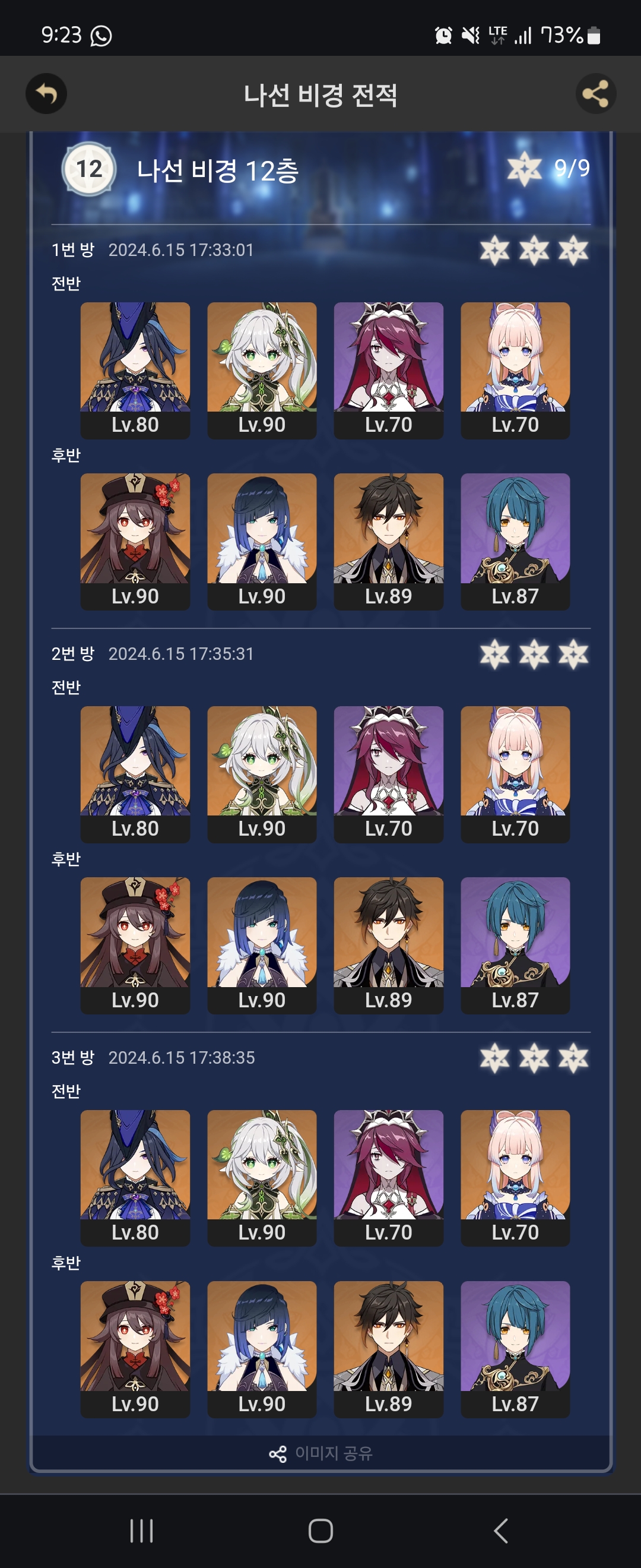Tap the floor 12 badge icon
Image resolution: width=641 pixels, height=1568 pixels.
click(x=89, y=169)
